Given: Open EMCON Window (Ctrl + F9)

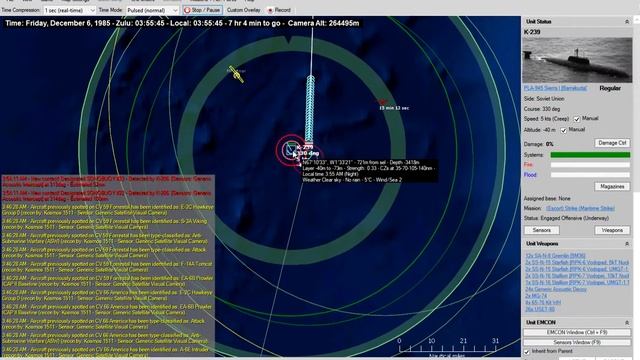Looking at the screenshot, I should pyautogui.click(x=577, y=333).
